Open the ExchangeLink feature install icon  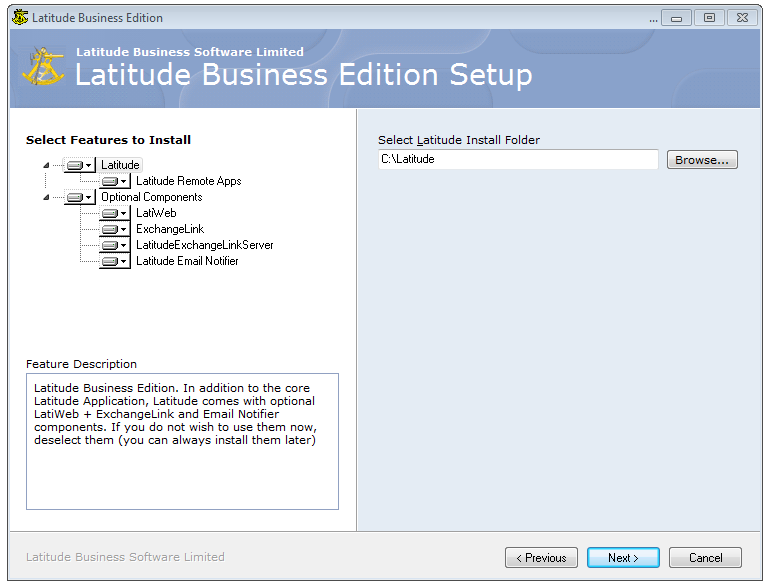coord(114,229)
